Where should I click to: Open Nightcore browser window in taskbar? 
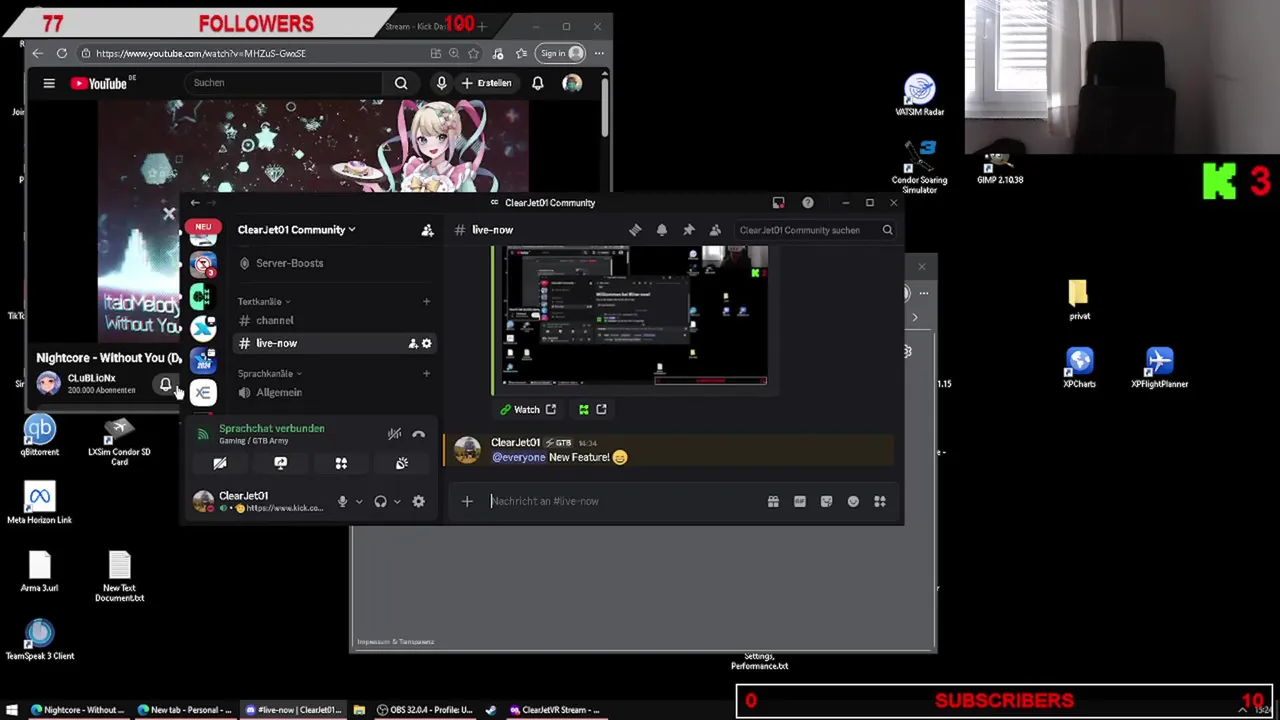[x=77, y=710]
